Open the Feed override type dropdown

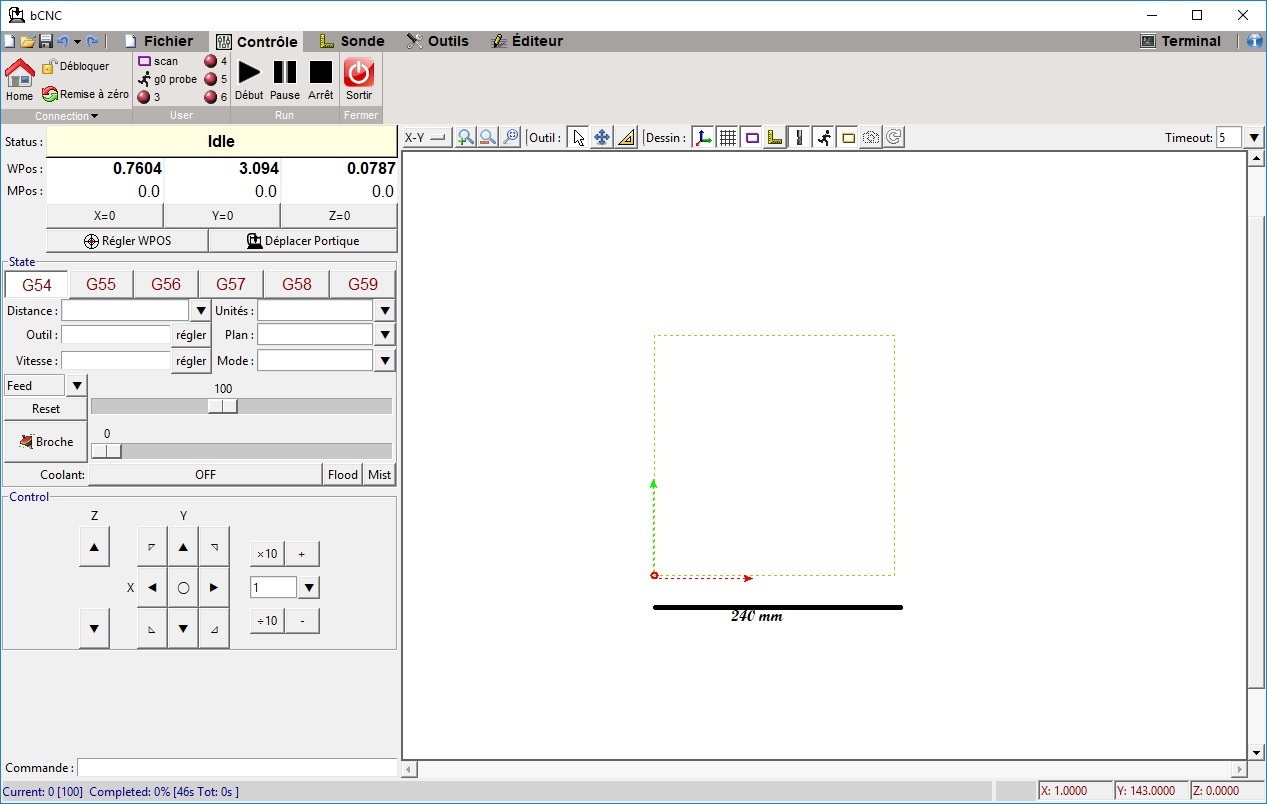[x=77, y=386]
